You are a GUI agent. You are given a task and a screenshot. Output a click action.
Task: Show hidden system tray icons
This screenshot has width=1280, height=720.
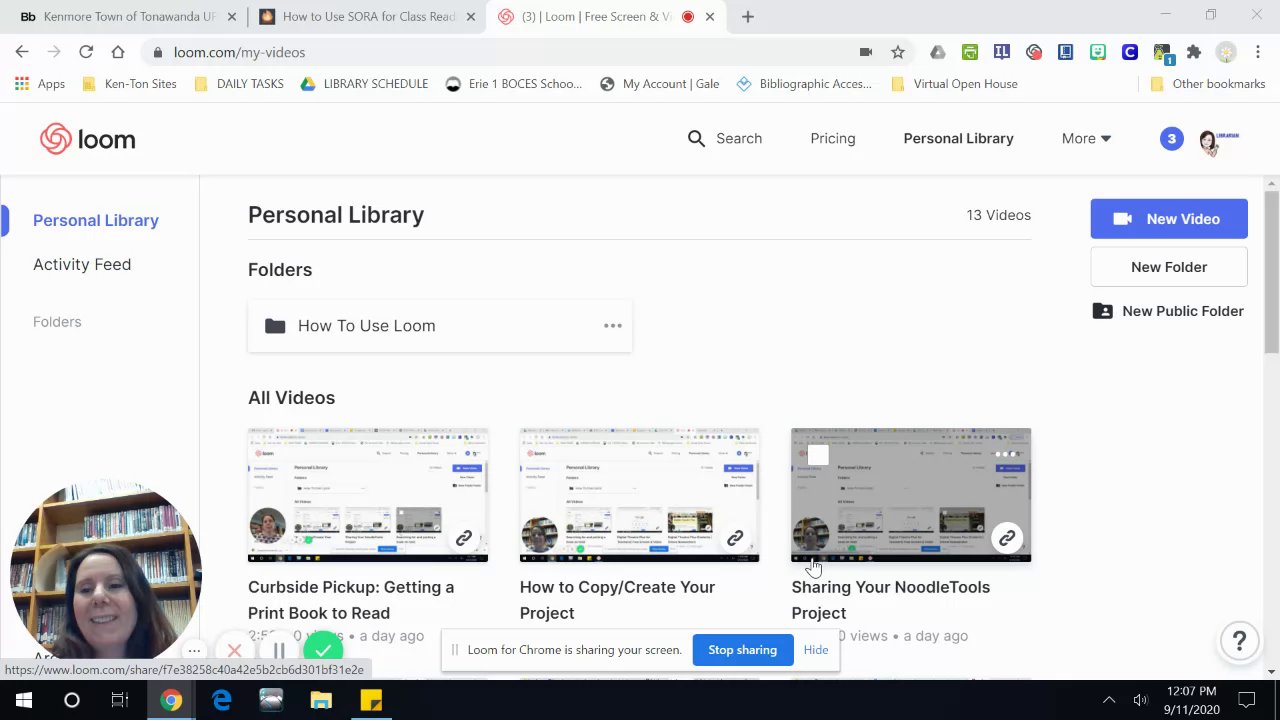tap(1108, 700)
